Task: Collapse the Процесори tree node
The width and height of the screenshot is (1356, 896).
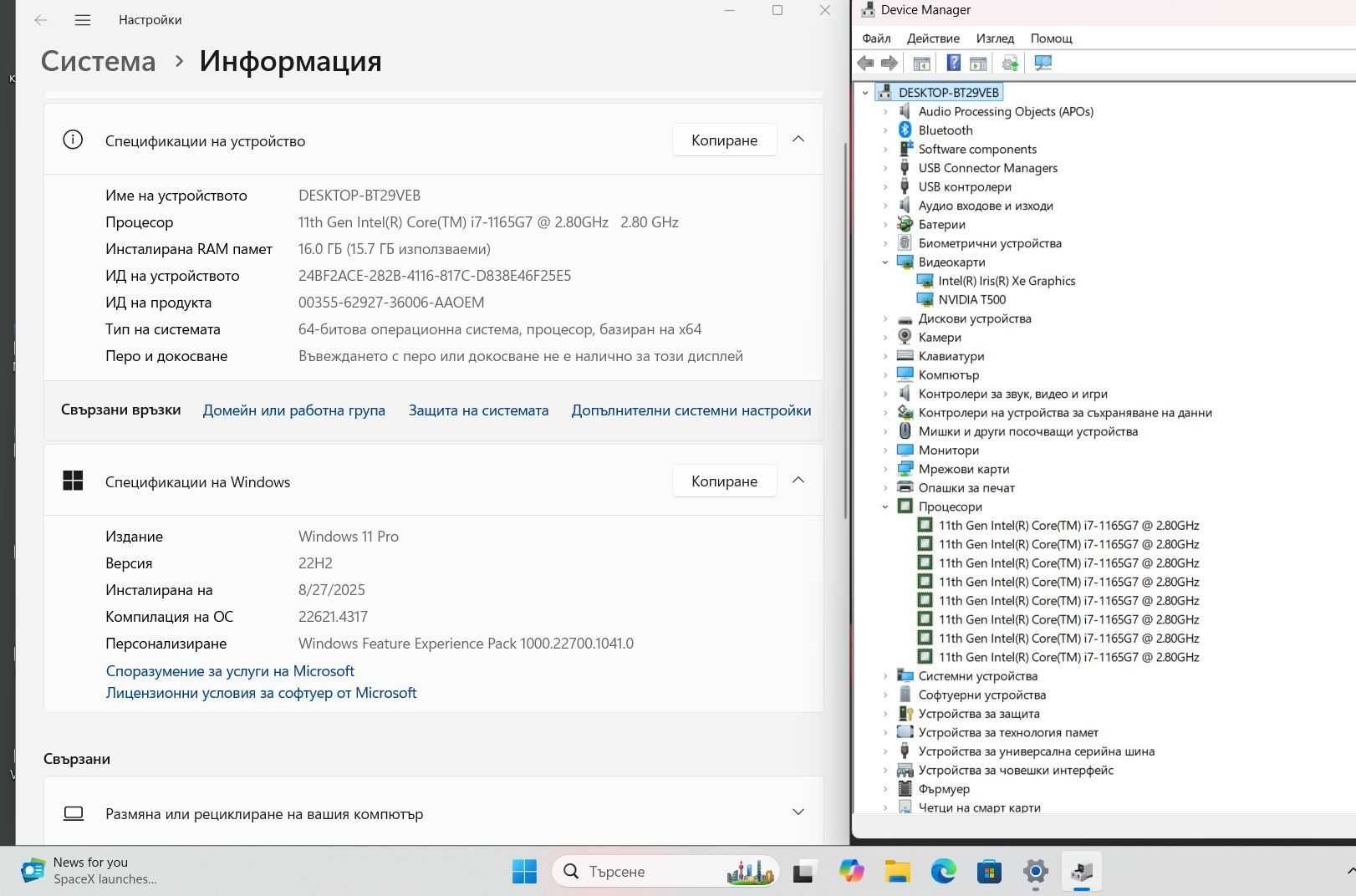Action: click(x=885, y=507)
